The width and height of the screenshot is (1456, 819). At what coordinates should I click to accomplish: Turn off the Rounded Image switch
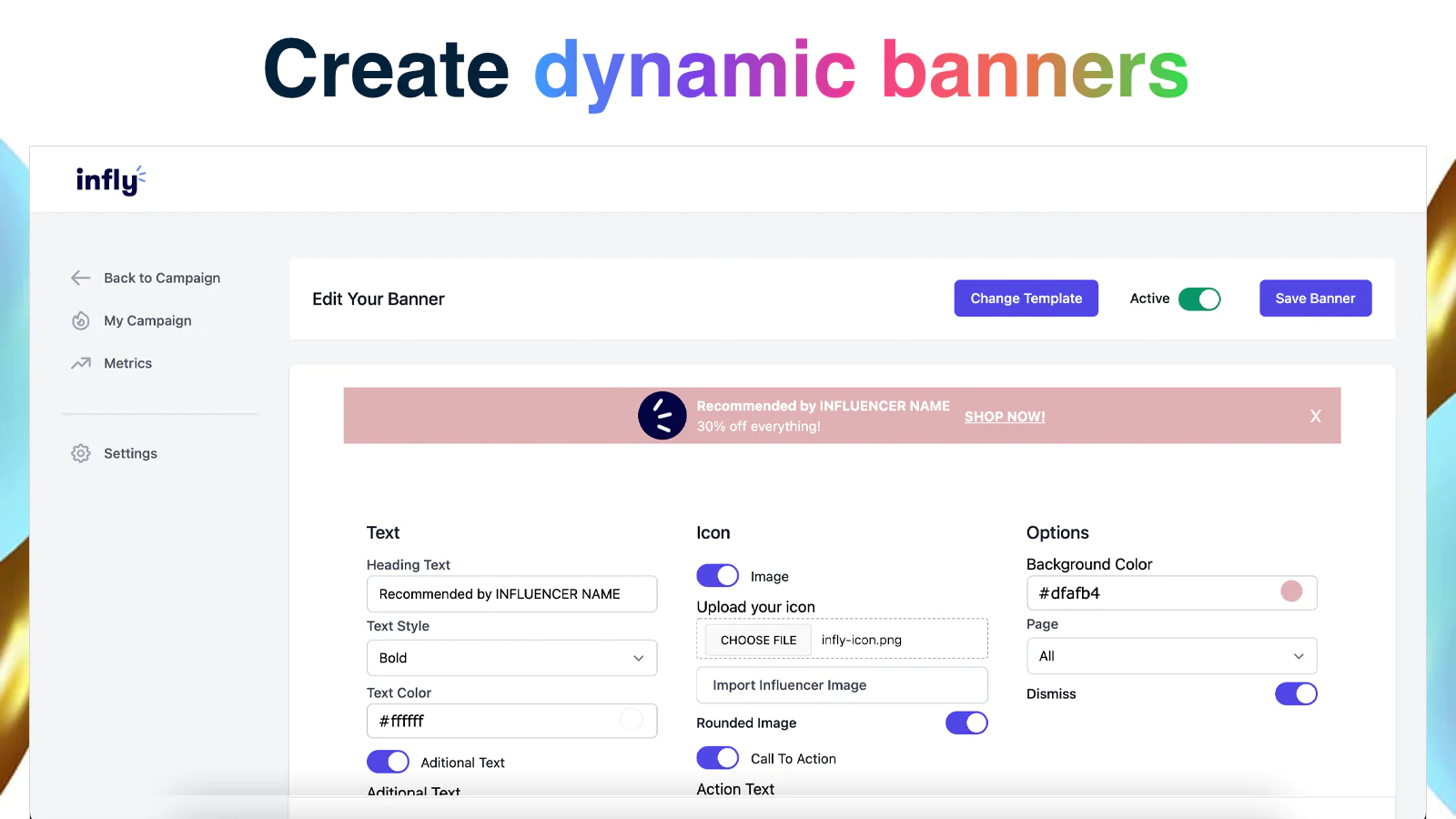point(966,723)
